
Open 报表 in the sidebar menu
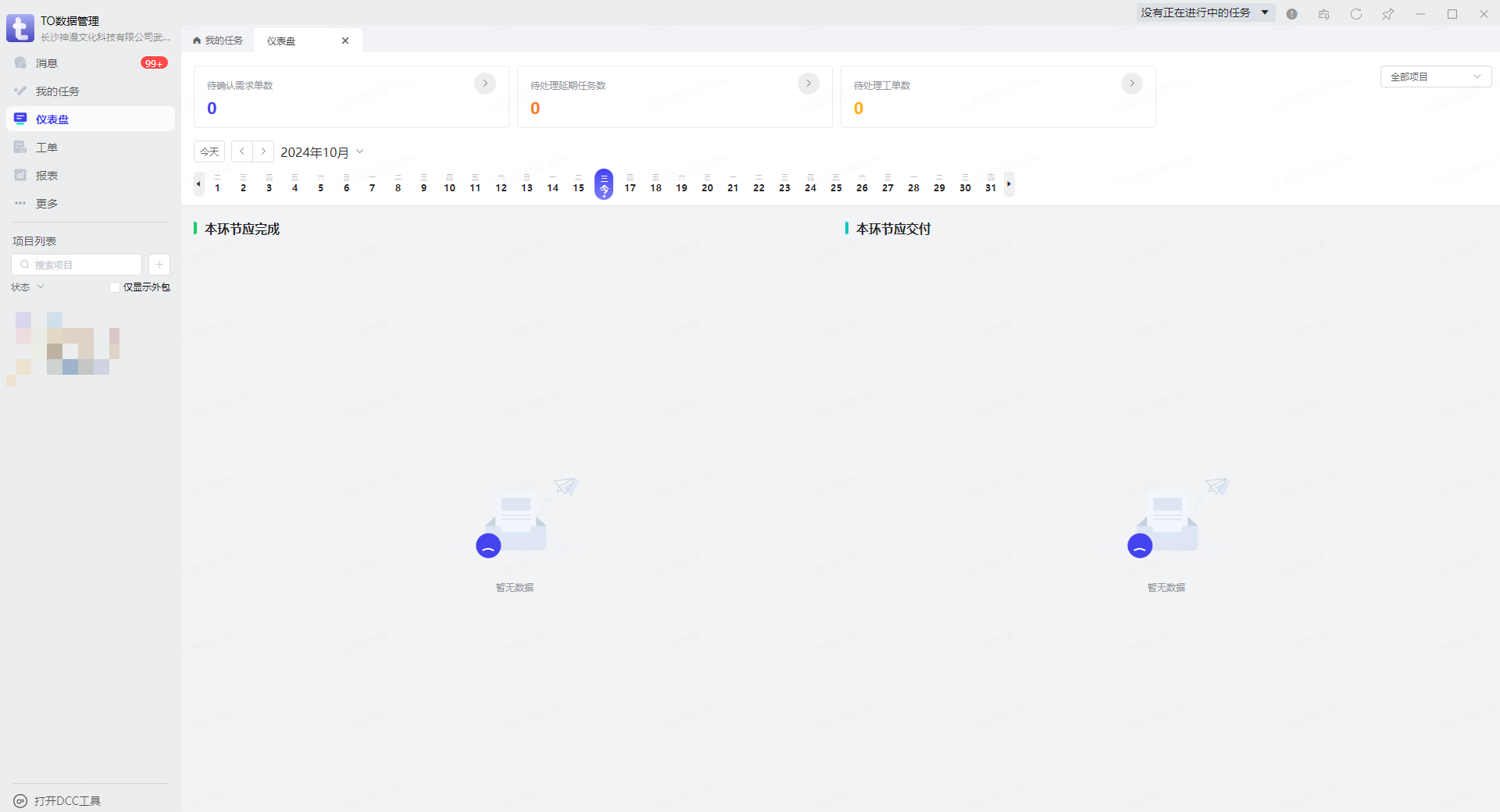pyautogui.click(x=47, y=176)
